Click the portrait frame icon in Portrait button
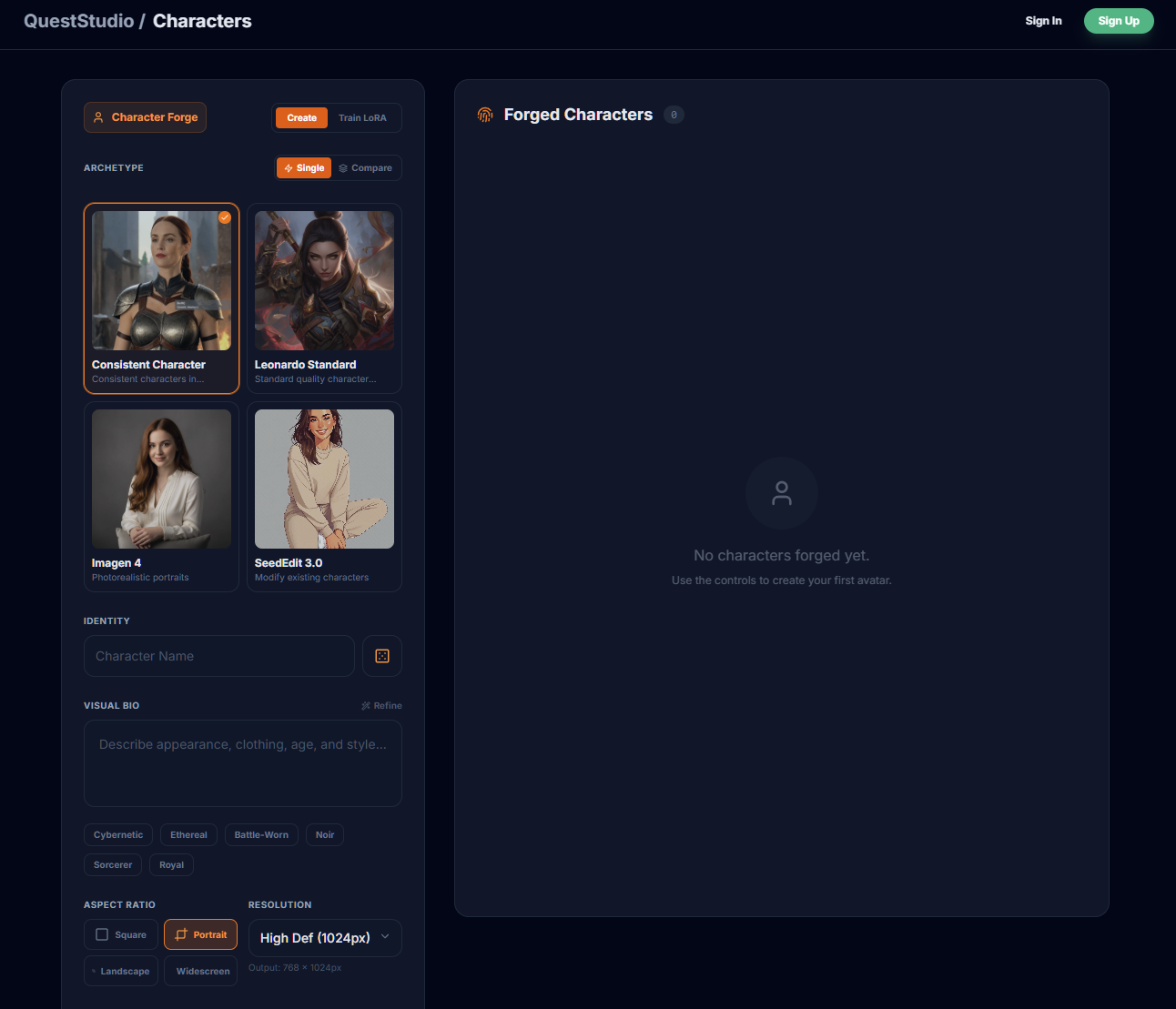The height and width of the screenshot is (1009, 1176). (179, 934)
